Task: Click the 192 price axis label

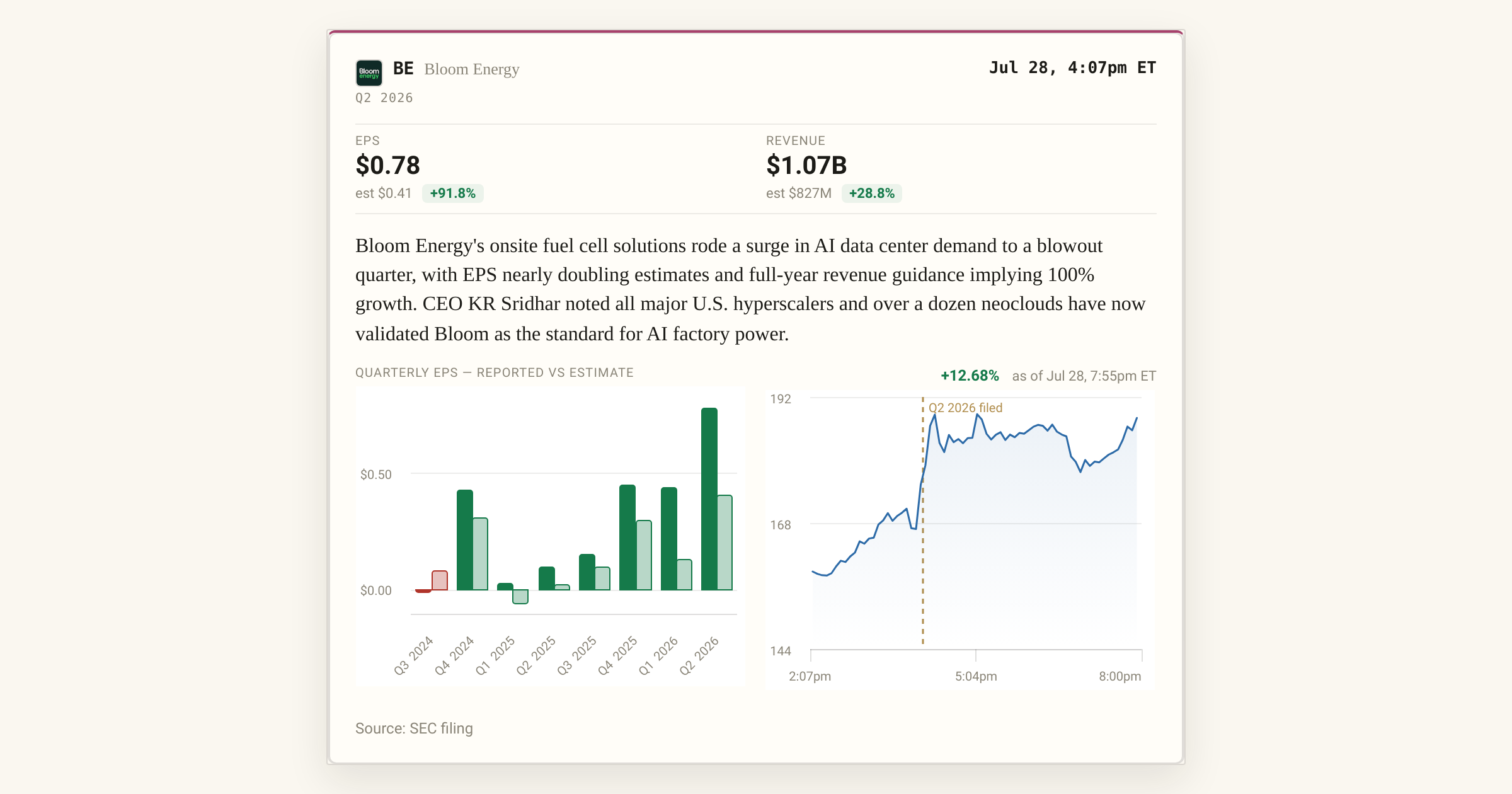Action: pos(781,399)
